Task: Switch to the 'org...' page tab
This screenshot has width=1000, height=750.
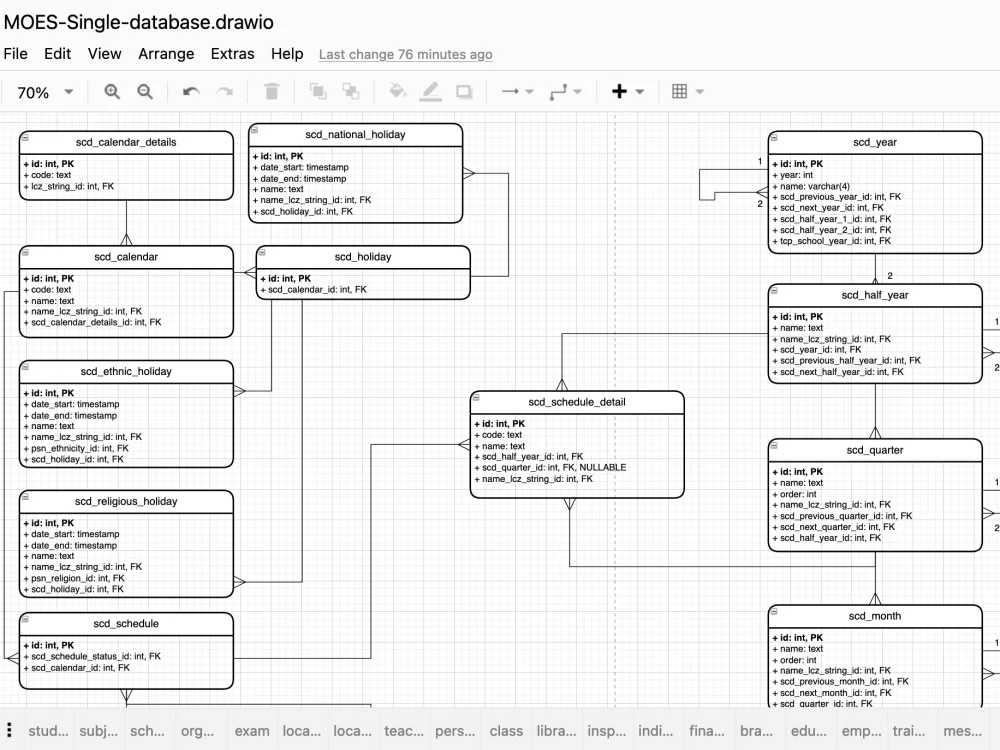Action: pos(198,731)
